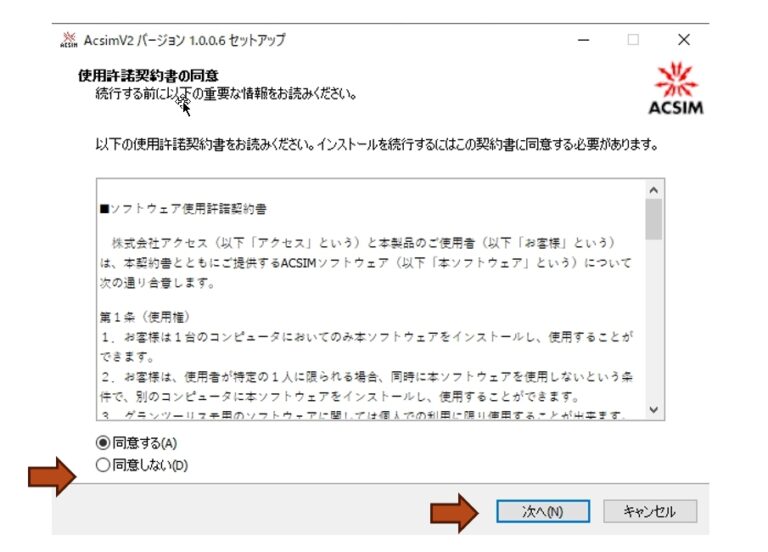
Task: Click the license scrollbar down arrow
Action: (x=654, y=409)
